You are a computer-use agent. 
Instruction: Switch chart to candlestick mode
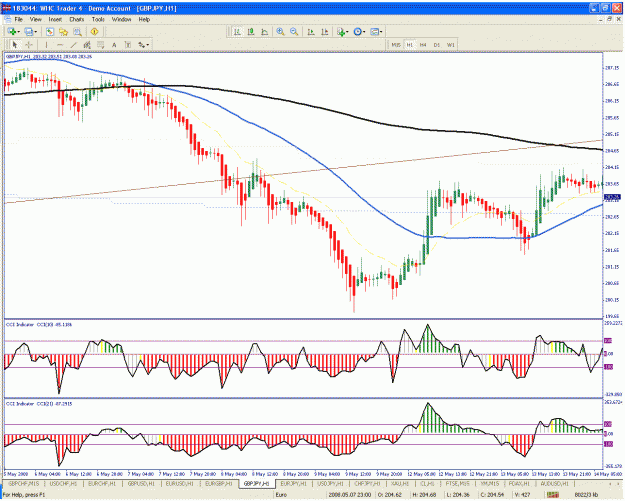pyautogui.click(x=251, y=31)
